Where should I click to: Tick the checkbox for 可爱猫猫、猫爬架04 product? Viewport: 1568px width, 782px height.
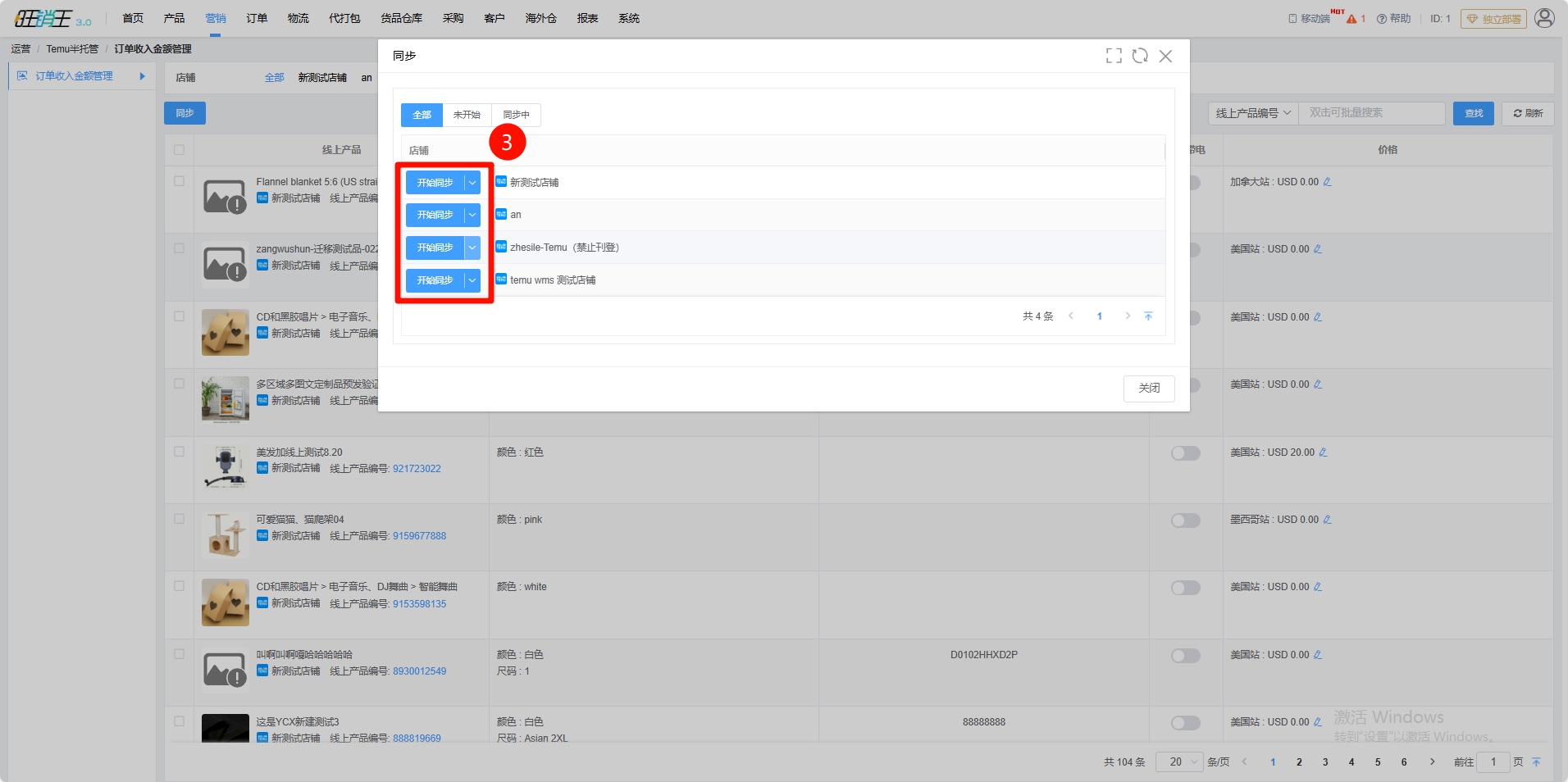pos(179,519)
